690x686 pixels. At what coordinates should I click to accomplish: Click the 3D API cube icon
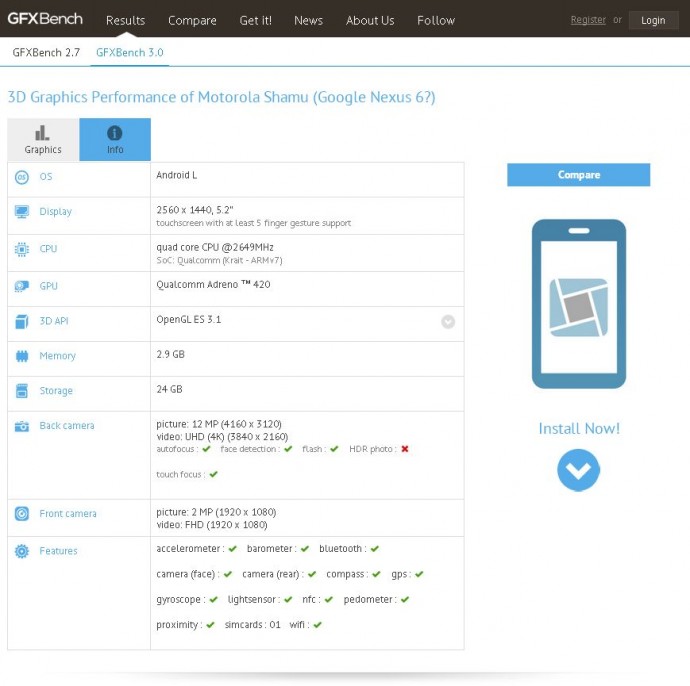click(x=22, y=322)
